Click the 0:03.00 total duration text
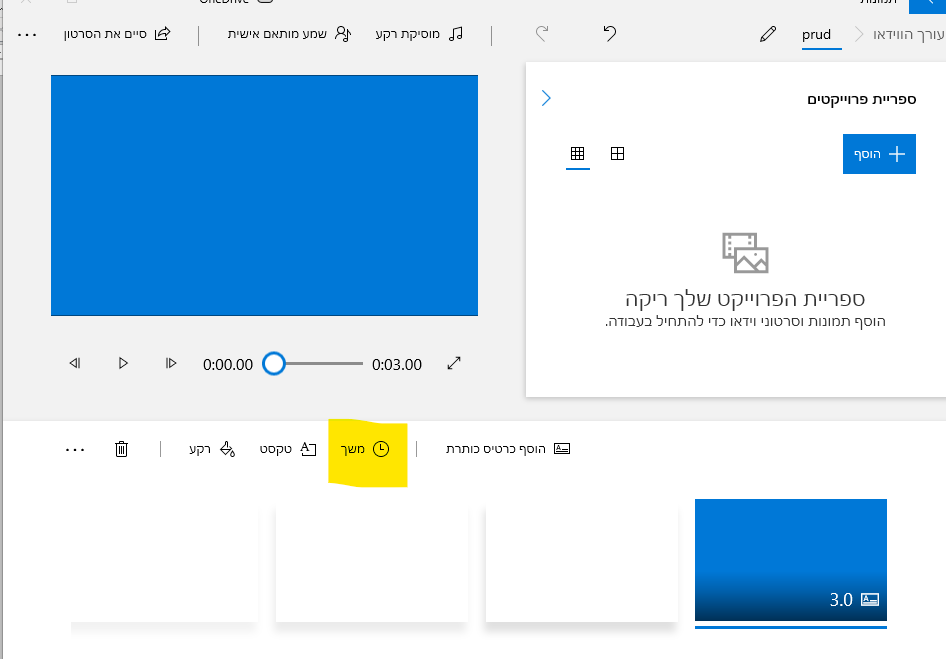 tap(396, 365)
